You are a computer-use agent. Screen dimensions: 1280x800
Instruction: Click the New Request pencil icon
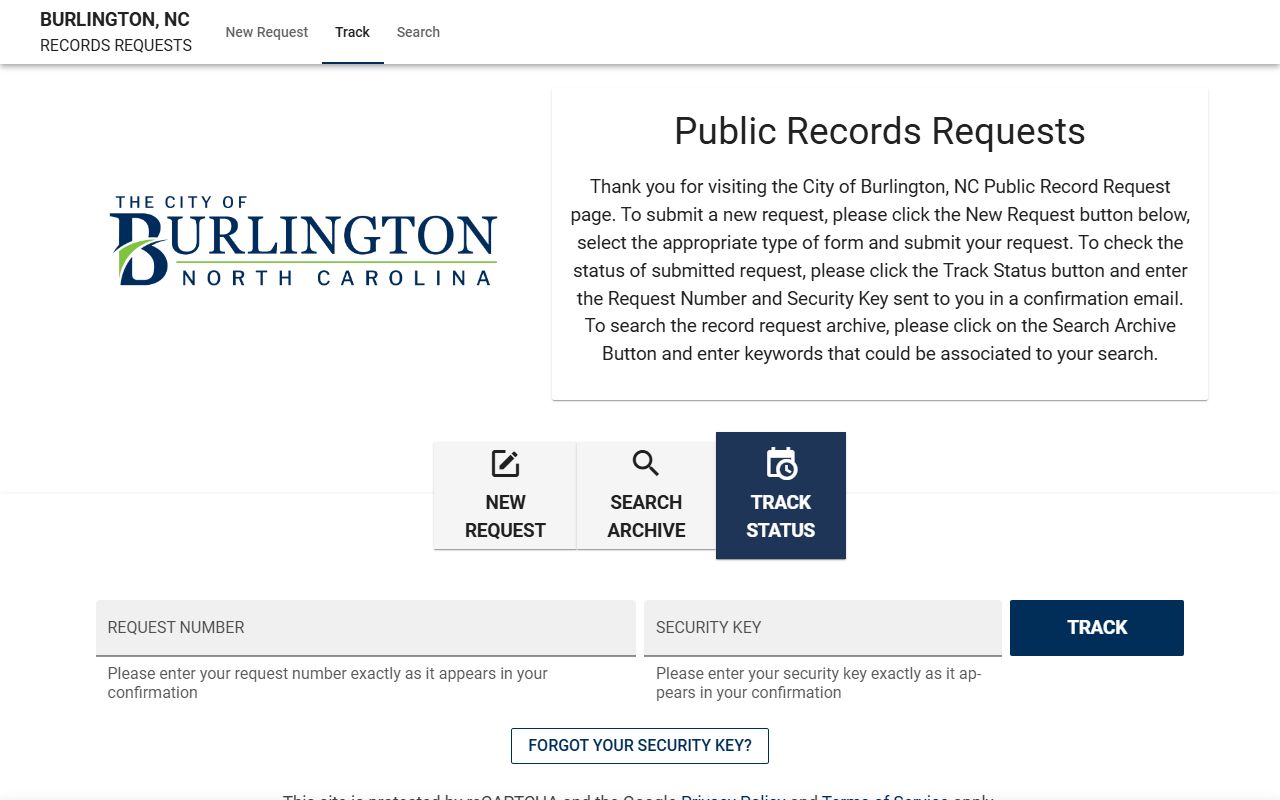tap(505, 464)
